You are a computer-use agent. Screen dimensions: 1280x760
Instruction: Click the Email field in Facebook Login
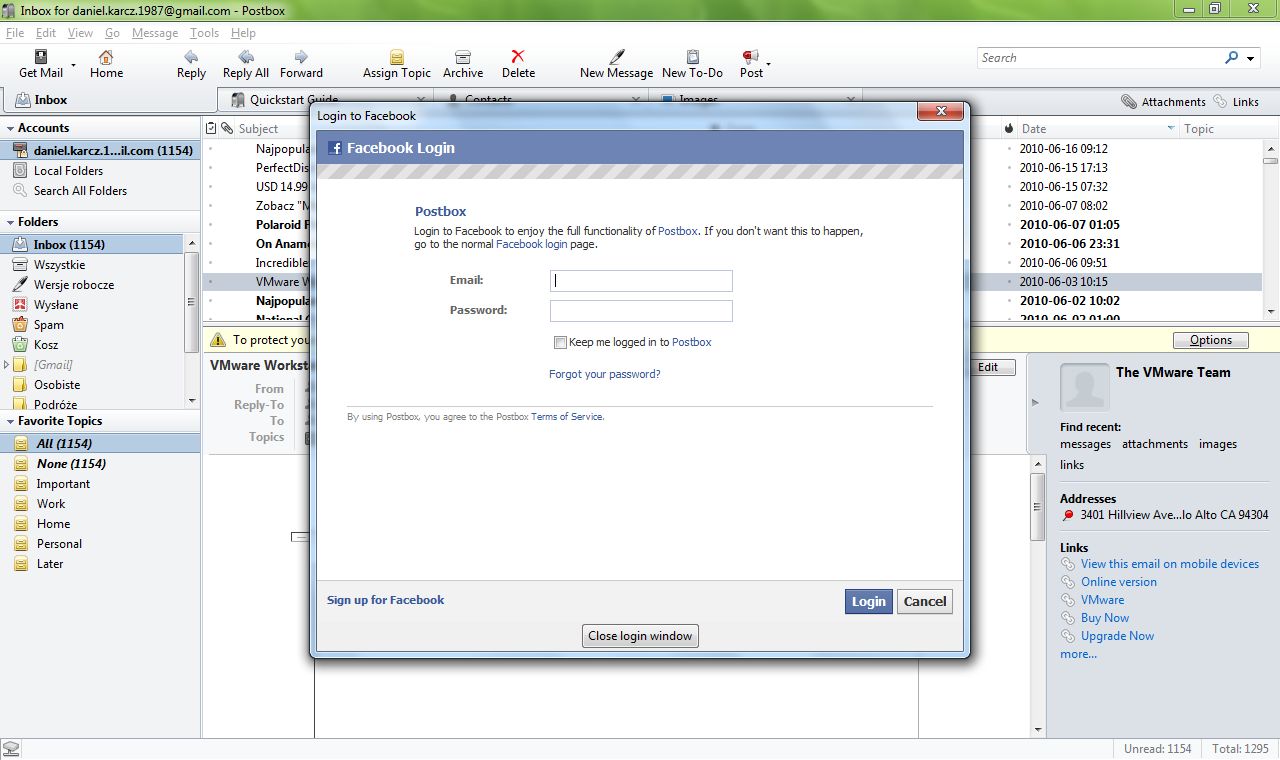(x=641, y=281)
